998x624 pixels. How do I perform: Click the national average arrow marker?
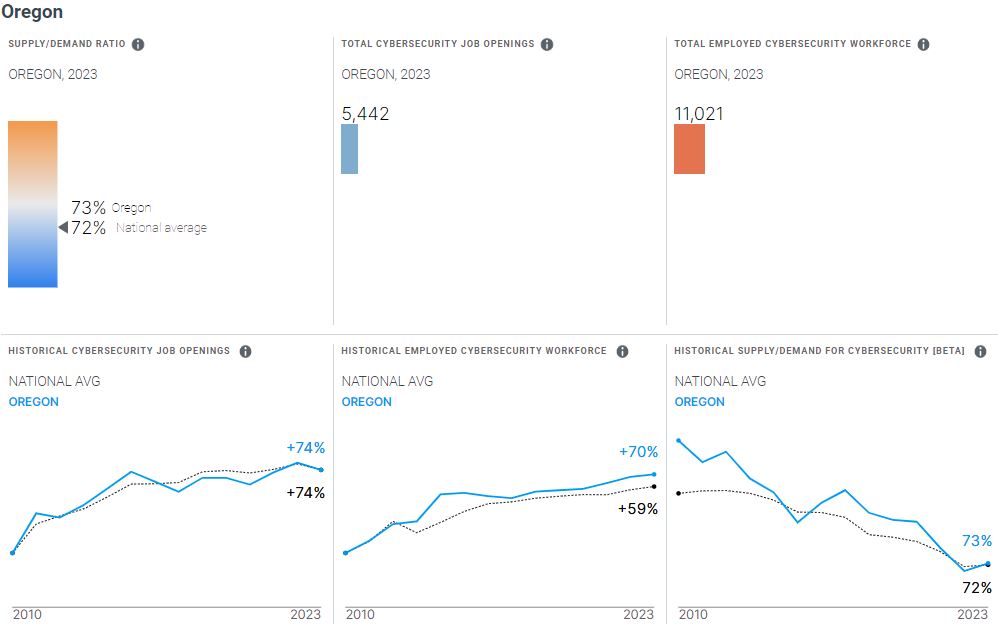pyautogui.click(x=62, y=228)
